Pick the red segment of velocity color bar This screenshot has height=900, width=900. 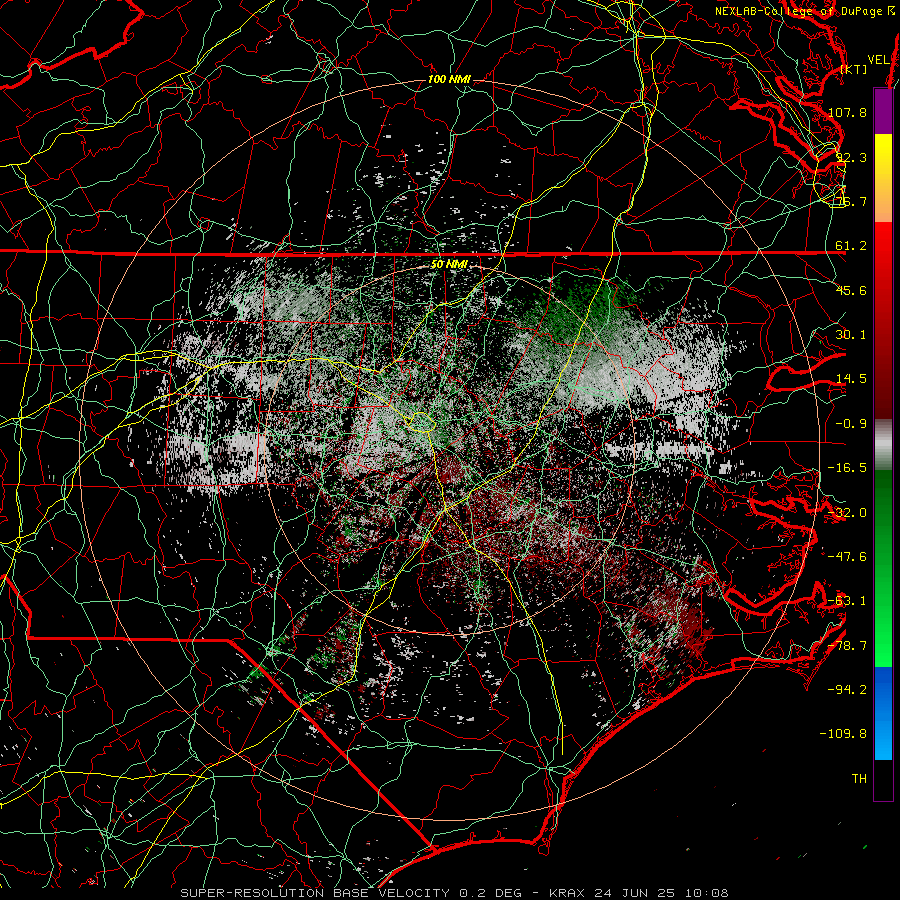click(x=883, y=320)
